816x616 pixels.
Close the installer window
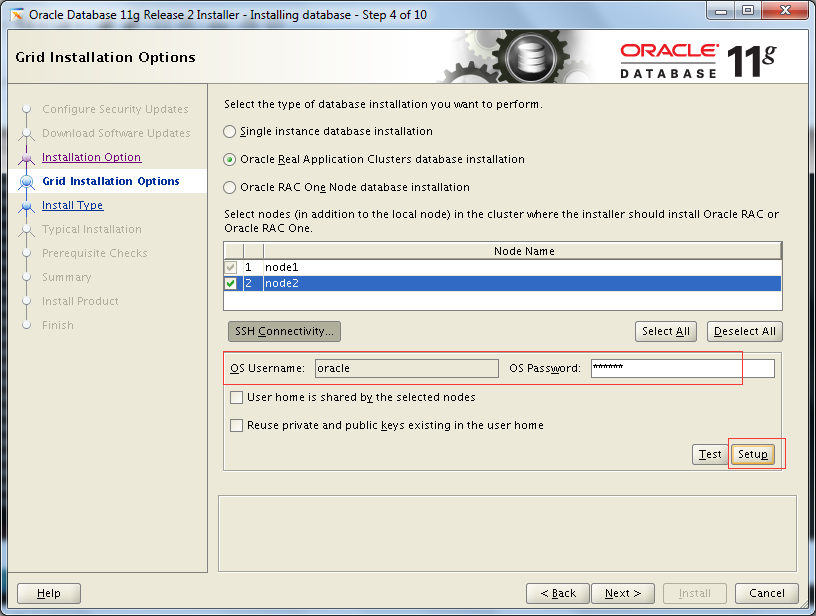(x=785, y=11)
